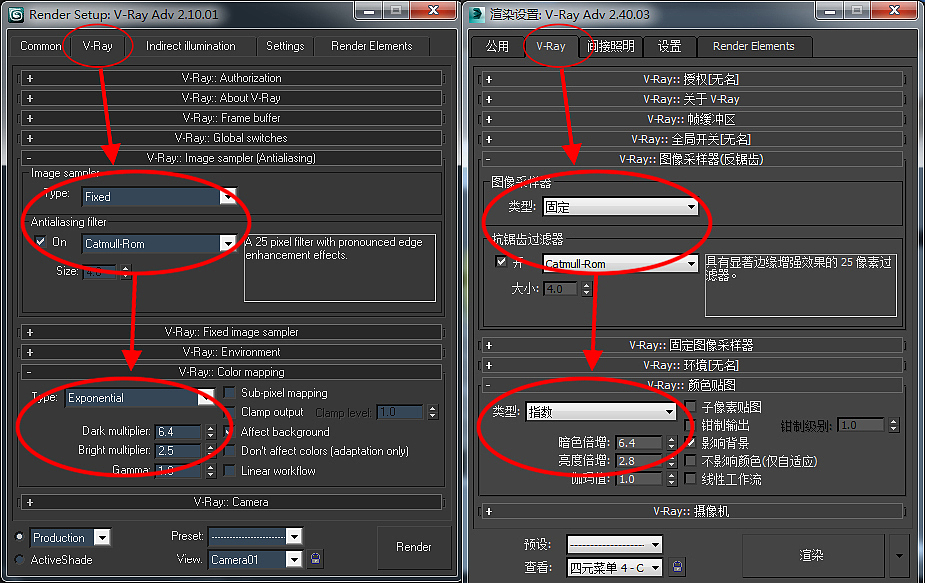Viewport: 925px width, 583px height.
Task: Open the Preset dropdown in English window
Action: (255, 536)
